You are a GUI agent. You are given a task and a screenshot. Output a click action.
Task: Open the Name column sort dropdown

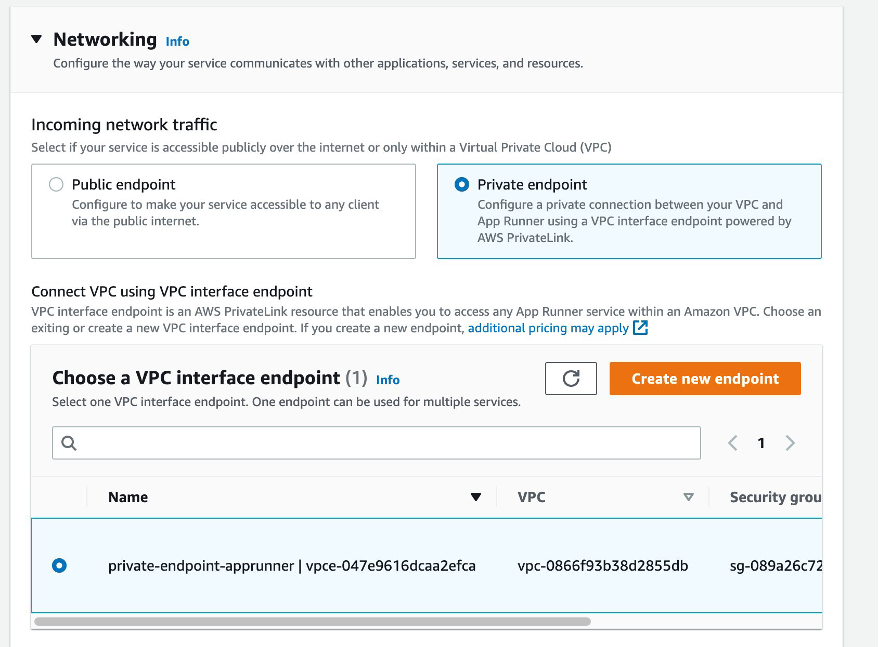(x=477, y=497)
